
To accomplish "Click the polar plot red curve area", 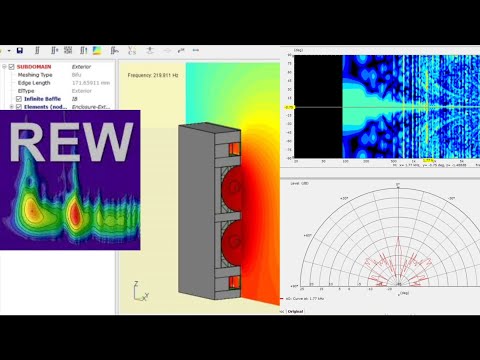I will coord(398,263).
